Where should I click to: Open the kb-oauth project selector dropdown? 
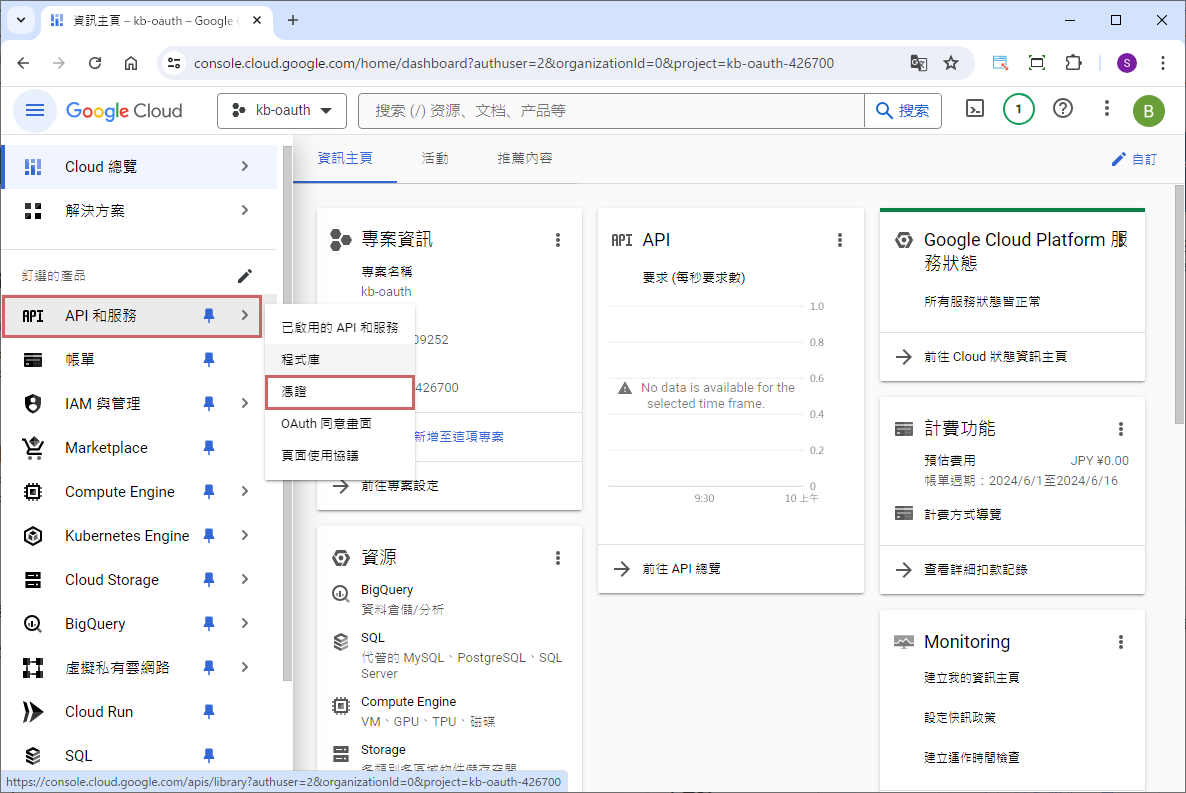point(281,110)
